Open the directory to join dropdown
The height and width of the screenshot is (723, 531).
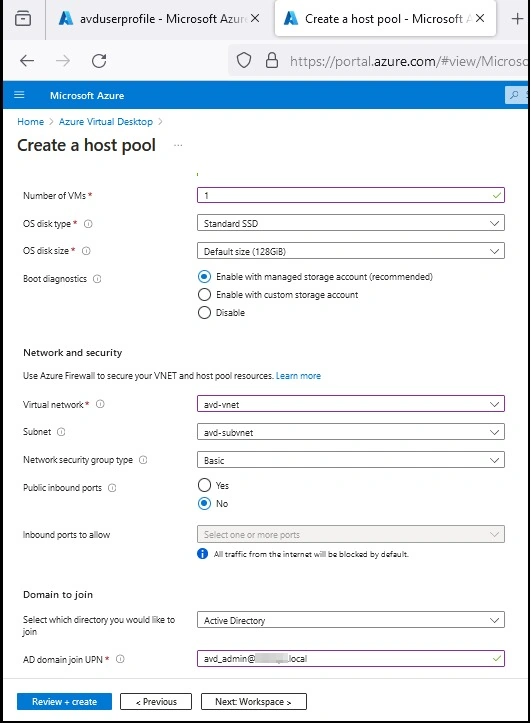(351, 620)
